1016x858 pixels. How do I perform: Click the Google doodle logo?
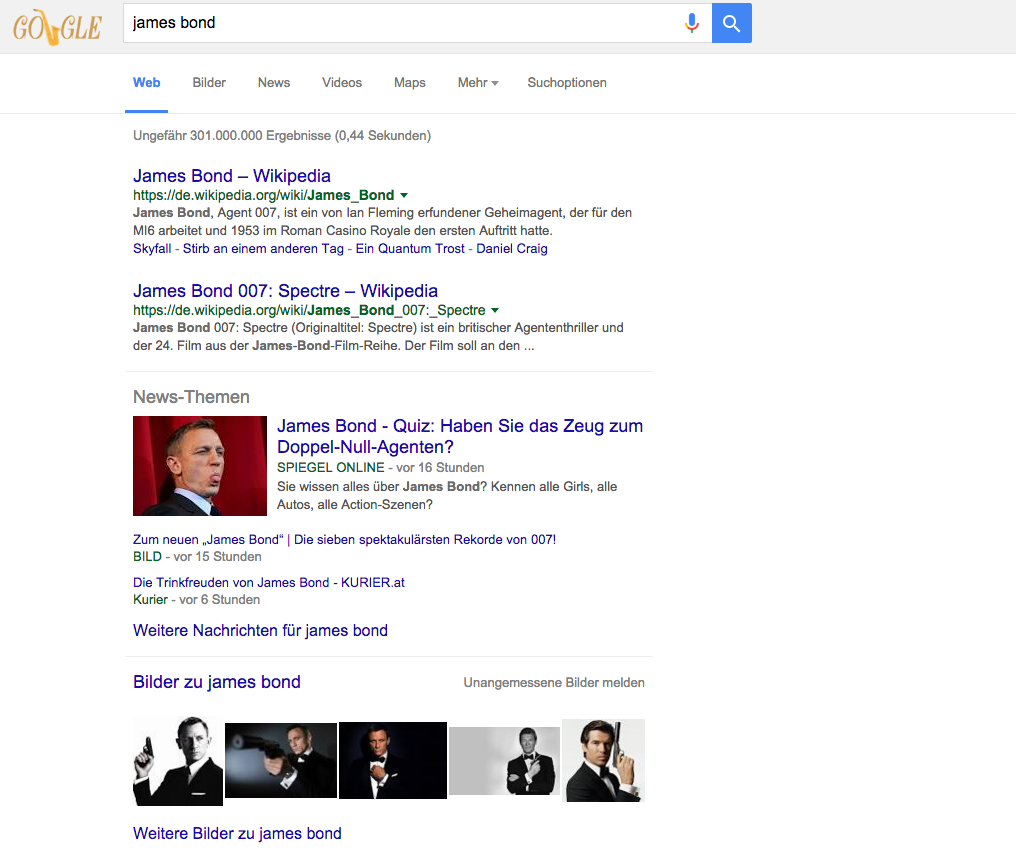[57, 27]
